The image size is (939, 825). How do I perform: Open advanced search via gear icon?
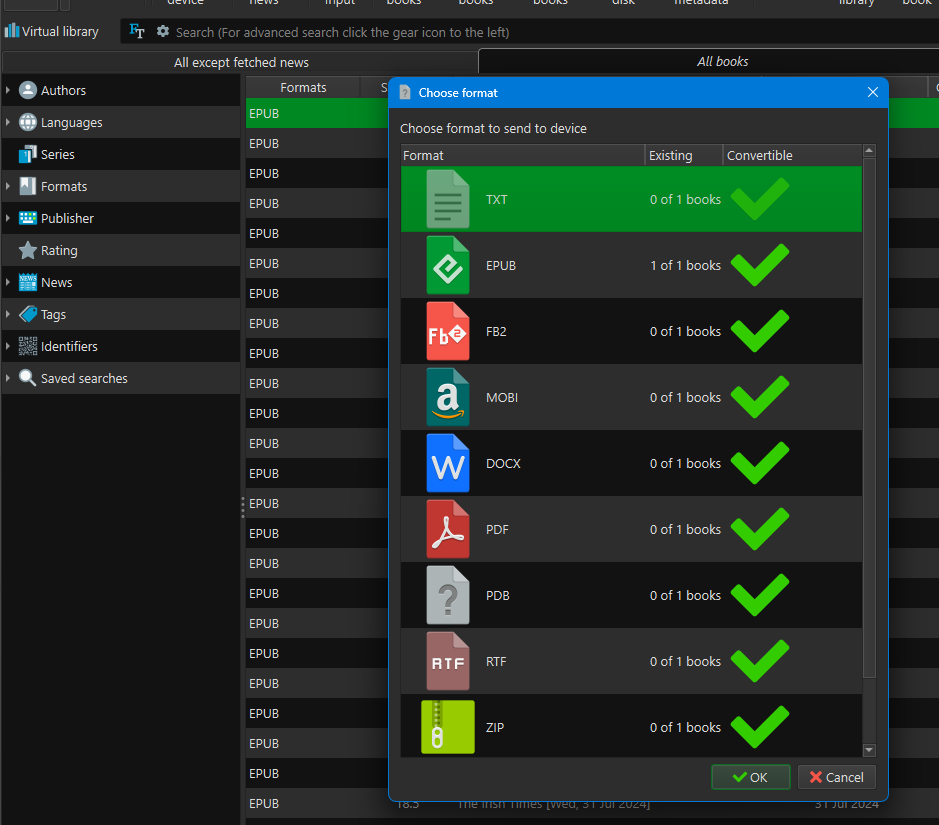tap(162, 31)
